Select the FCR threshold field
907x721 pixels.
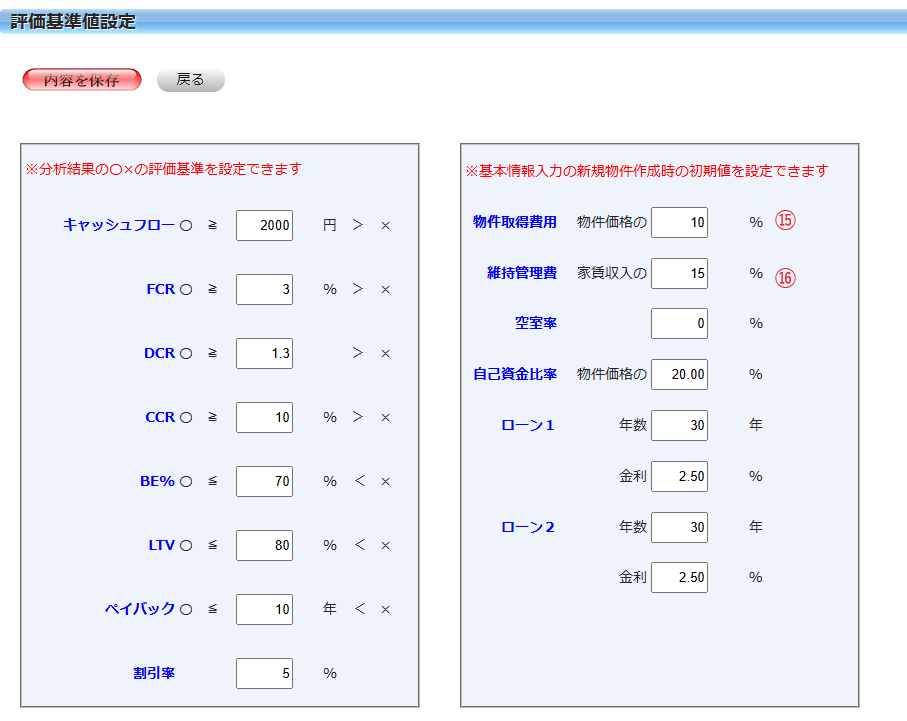pos(264,289)
